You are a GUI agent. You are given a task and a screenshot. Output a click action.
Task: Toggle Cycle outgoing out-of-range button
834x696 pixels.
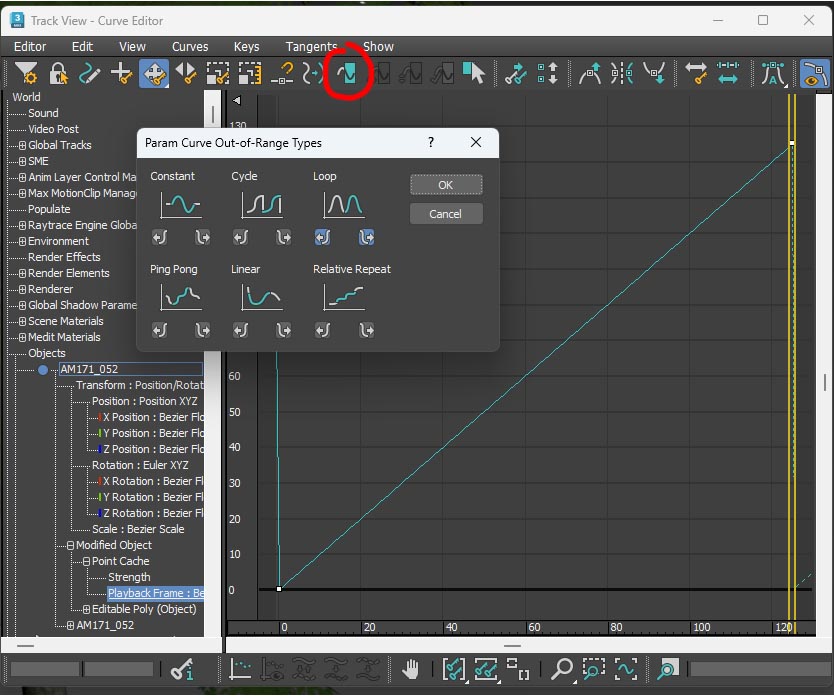pos(283,237)
